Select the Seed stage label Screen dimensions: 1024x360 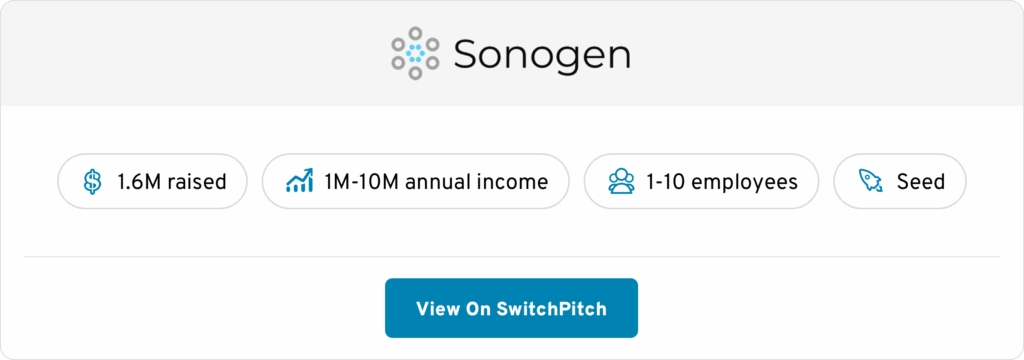coord(921,182)
